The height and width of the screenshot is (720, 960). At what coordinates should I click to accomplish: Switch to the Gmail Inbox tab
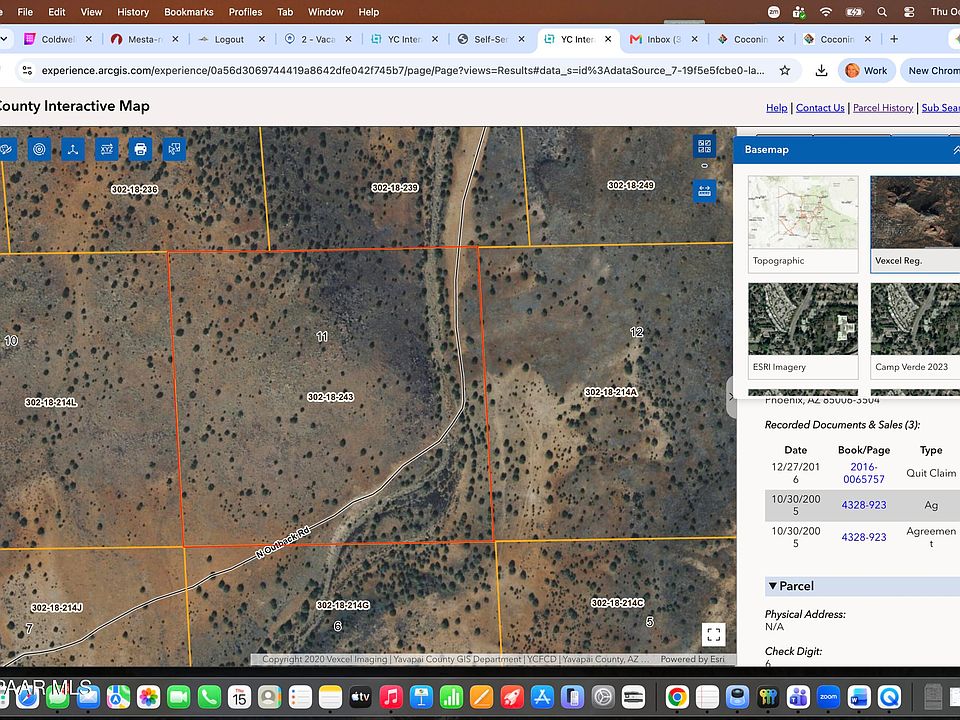(663, 39)
